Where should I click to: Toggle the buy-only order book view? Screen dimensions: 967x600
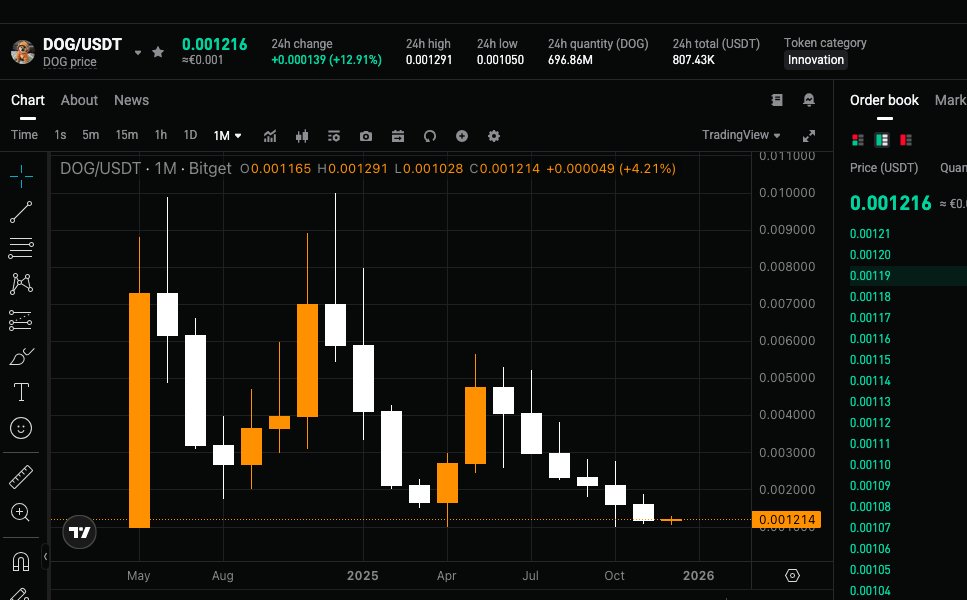(884, 138)
